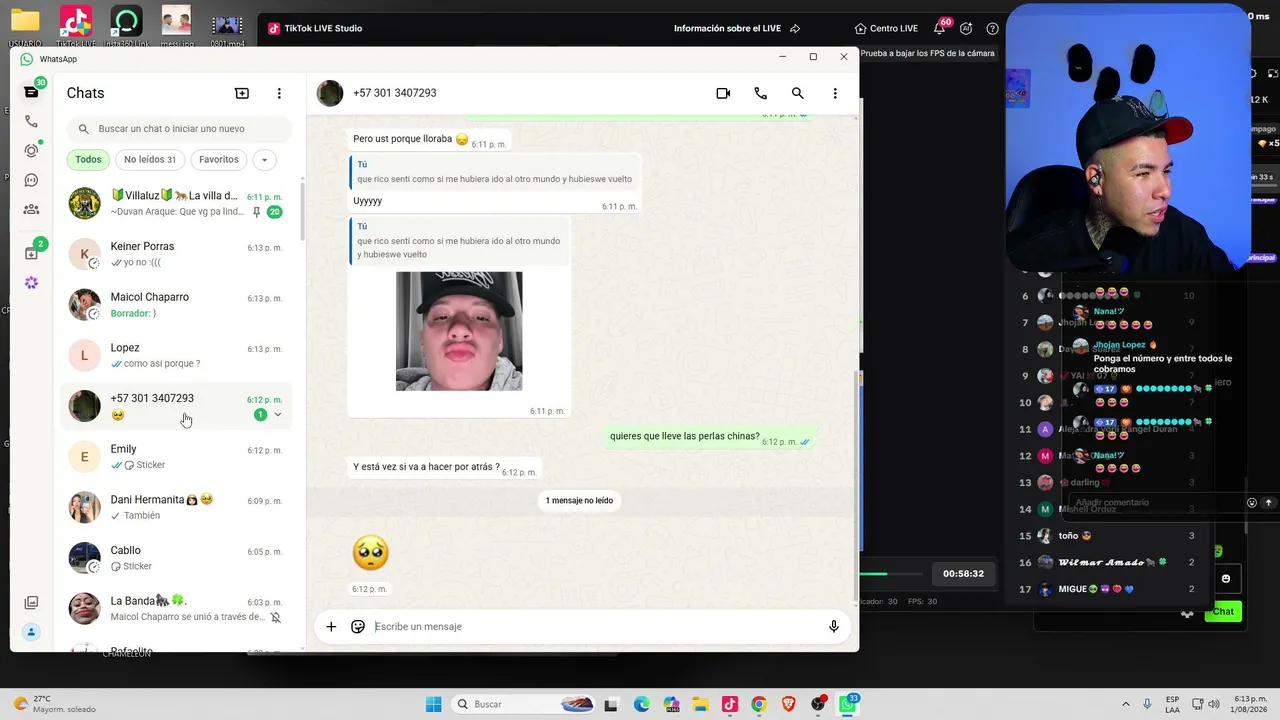Click the Escribe un mensaje input box
This screenshot has width=1280, height=720.
coord(595,627)
